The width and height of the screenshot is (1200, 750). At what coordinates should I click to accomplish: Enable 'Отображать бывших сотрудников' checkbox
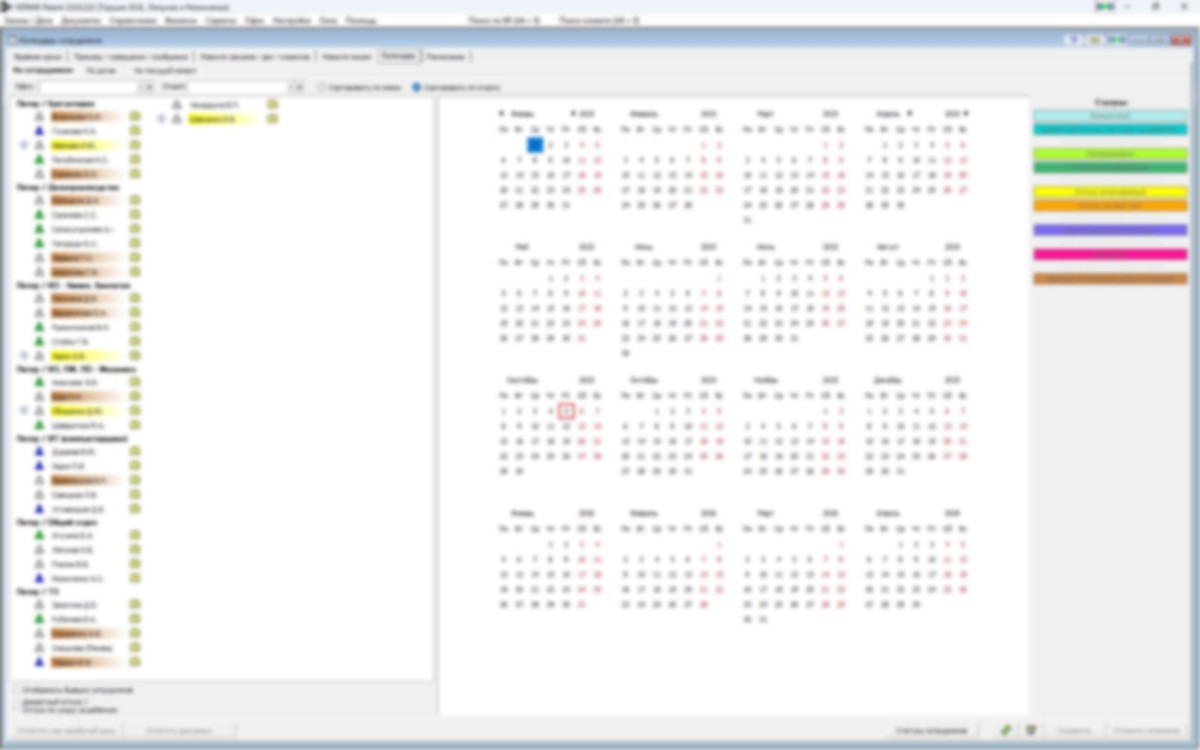click(18, 690)
